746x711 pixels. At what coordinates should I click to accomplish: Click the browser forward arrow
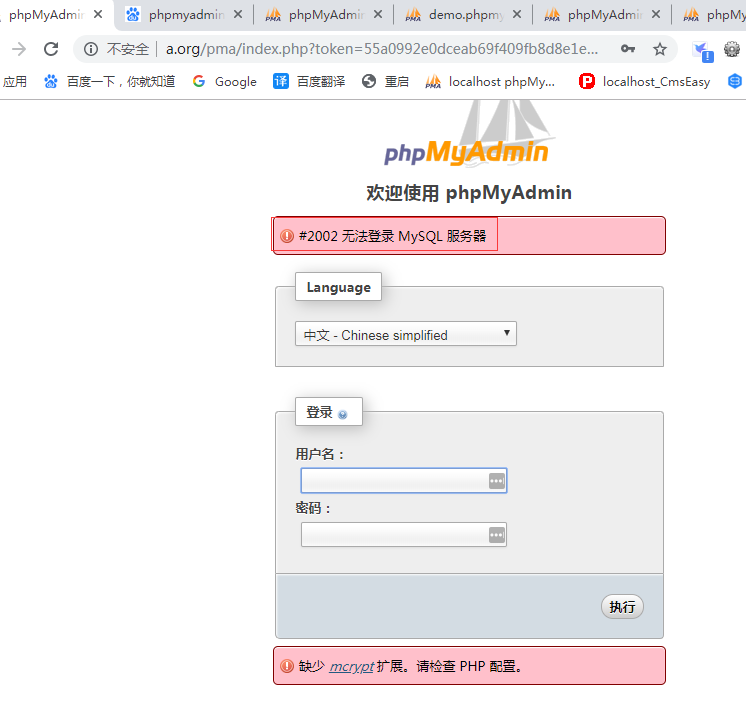click(x=19, y=49)
